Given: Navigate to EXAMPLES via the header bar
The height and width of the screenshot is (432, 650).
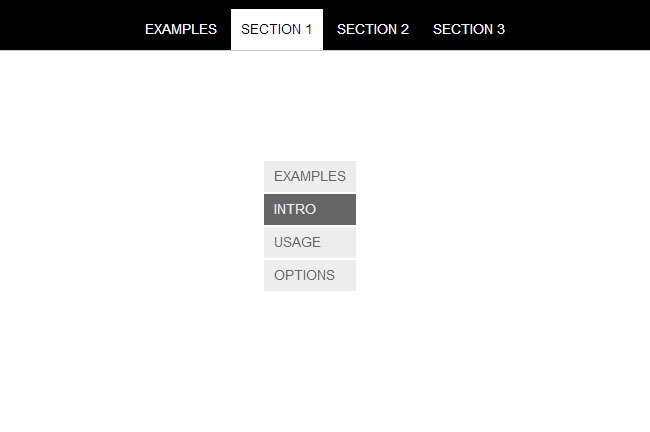Looking at the screenshot, I should click(x=180, y=29).
